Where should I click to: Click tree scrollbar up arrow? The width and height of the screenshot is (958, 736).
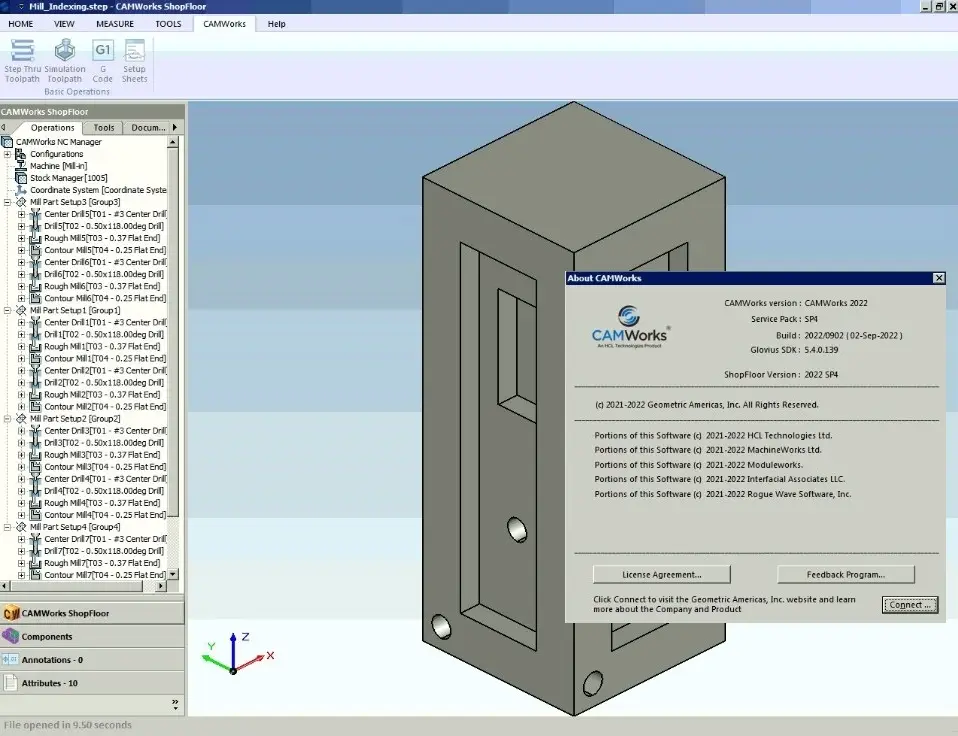[x=173, y=142]
